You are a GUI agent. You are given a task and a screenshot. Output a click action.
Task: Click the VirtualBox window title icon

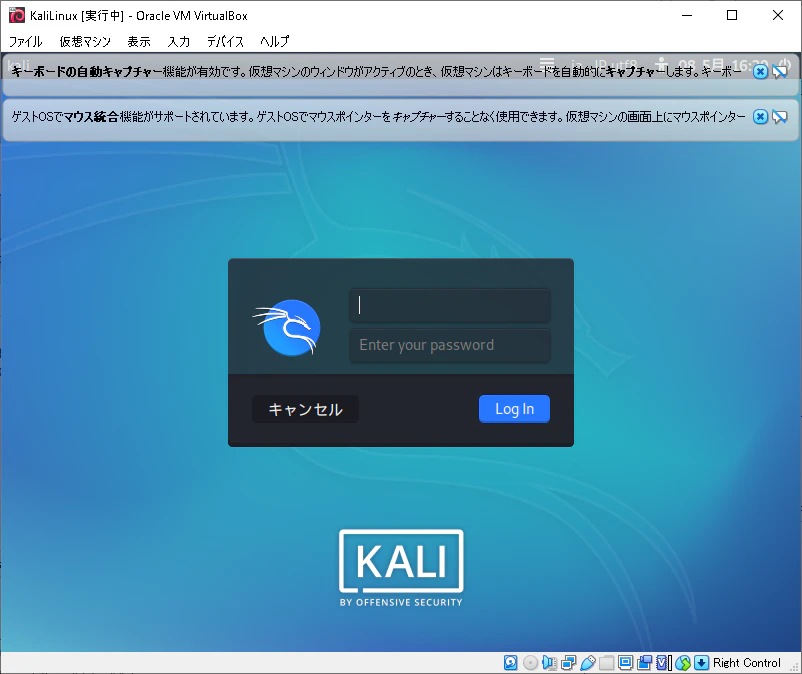[x=17, y=15]
